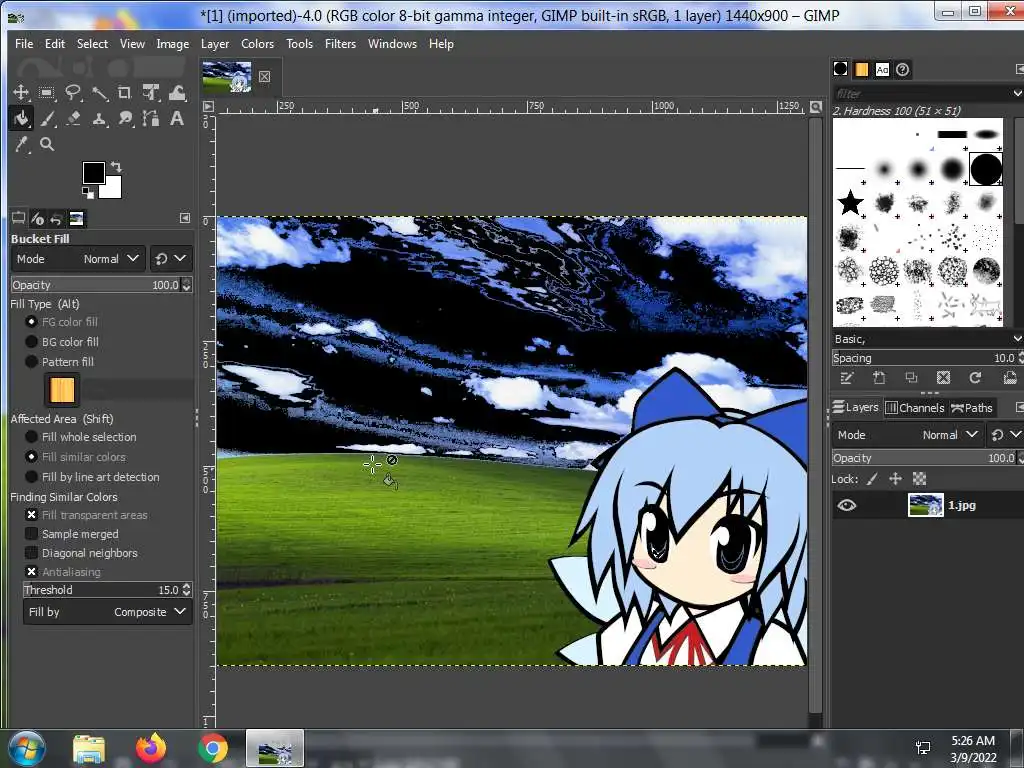Click the Duplicate brush icon
Image resolution: width=1024 pixels, height=768 pixels.
[911, 377]
